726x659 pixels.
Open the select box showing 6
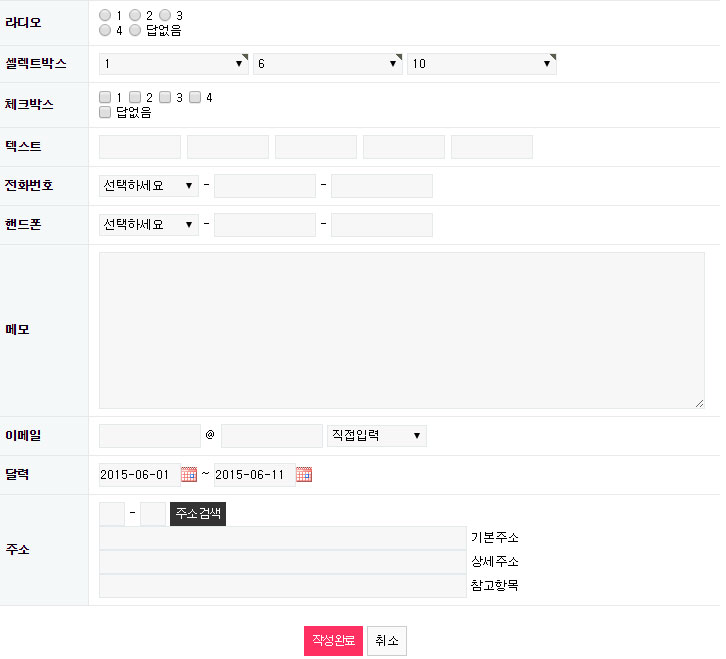pos(328,64)
